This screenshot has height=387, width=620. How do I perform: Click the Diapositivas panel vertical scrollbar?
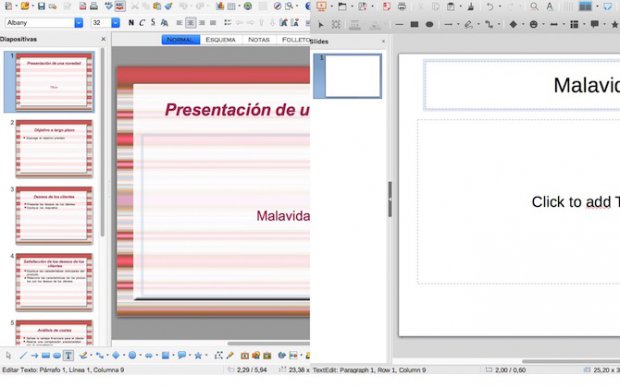point(103,142)
